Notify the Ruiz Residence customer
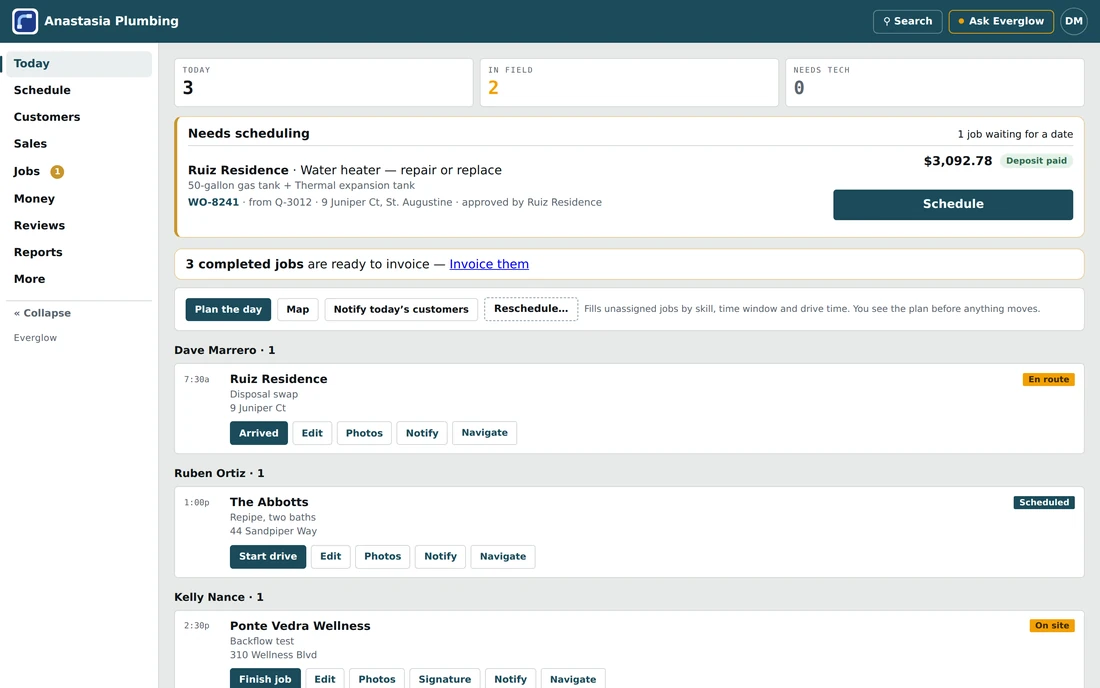1100x688 pixels. [x=422, y=433]
